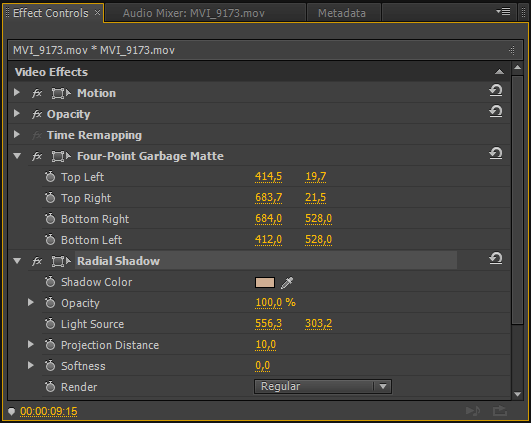Toggle stopwatch for Radial Shadow Opacity
This screenshot has height=423, width=531.
tap(50, 302)
